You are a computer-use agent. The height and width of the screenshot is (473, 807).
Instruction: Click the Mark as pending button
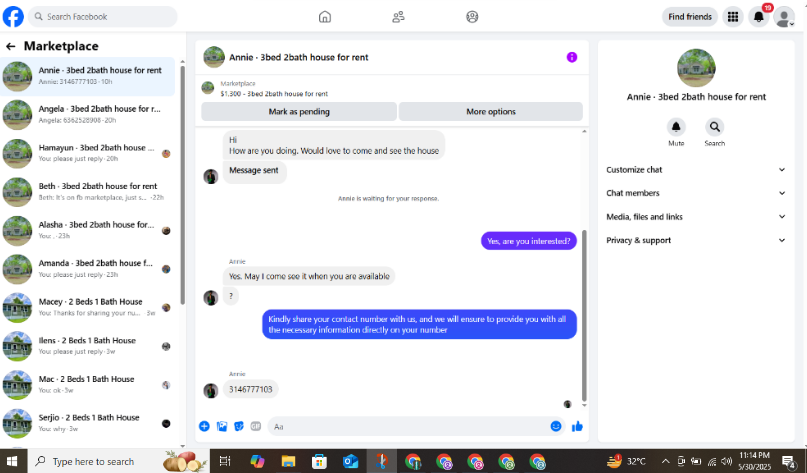299,112
